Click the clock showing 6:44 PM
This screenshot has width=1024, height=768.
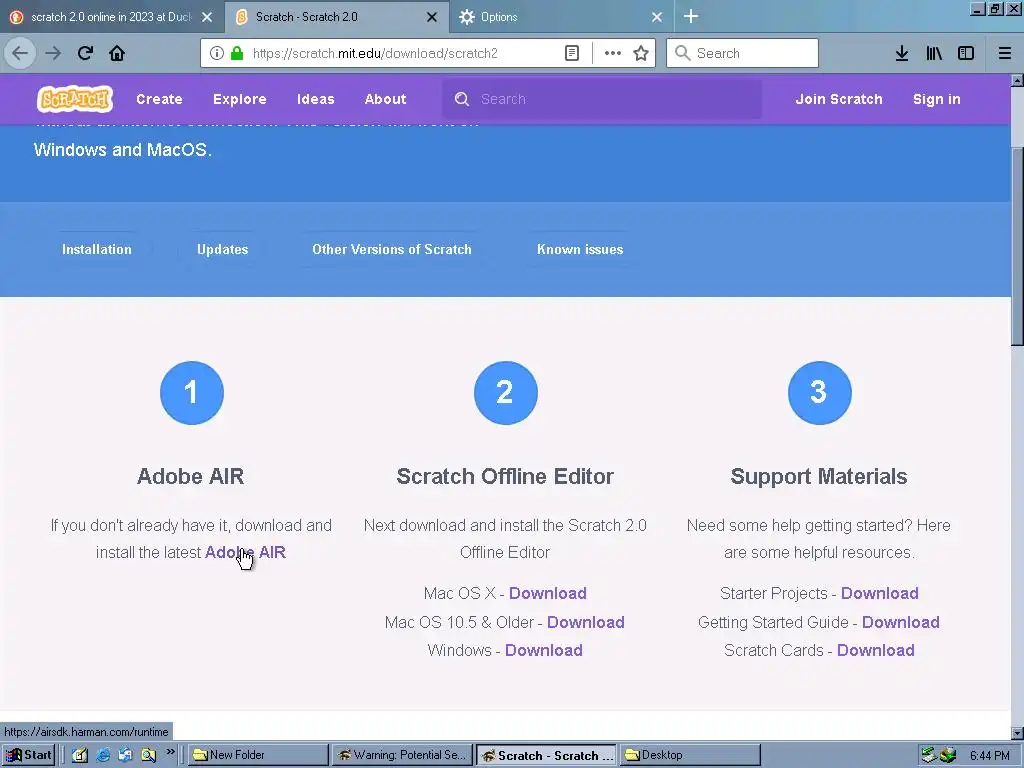(x=989, y=756)
